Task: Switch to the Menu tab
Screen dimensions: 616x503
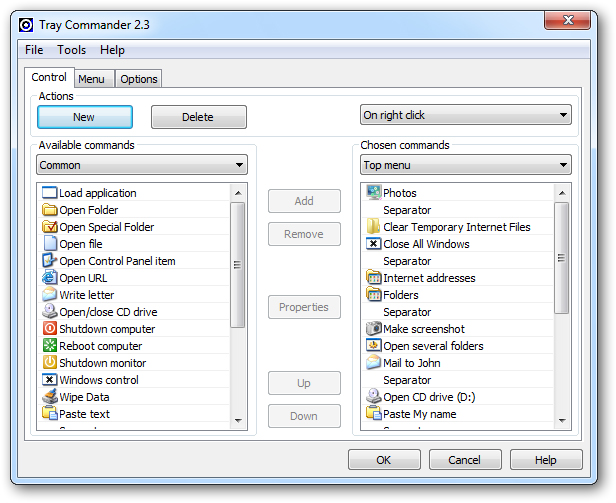Action: (91, 79)
